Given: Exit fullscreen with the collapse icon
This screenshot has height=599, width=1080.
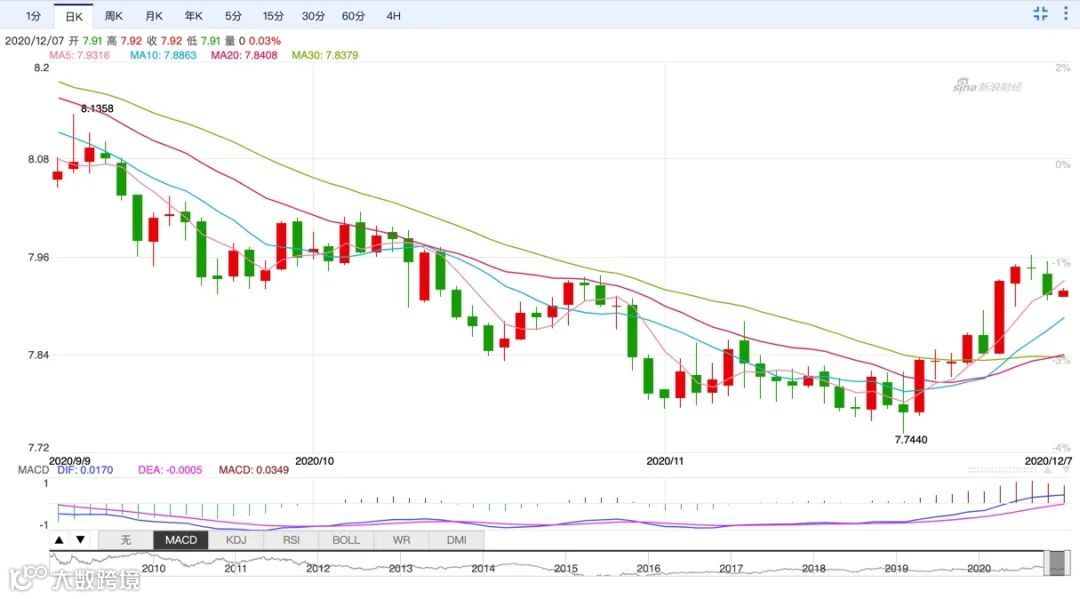Looking at the screenshot, I should click(1040, 14).
